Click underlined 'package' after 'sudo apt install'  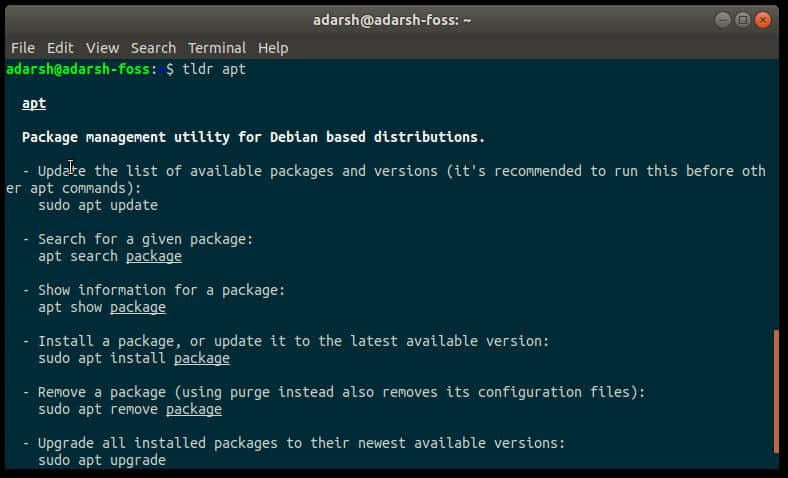[202, 358]
